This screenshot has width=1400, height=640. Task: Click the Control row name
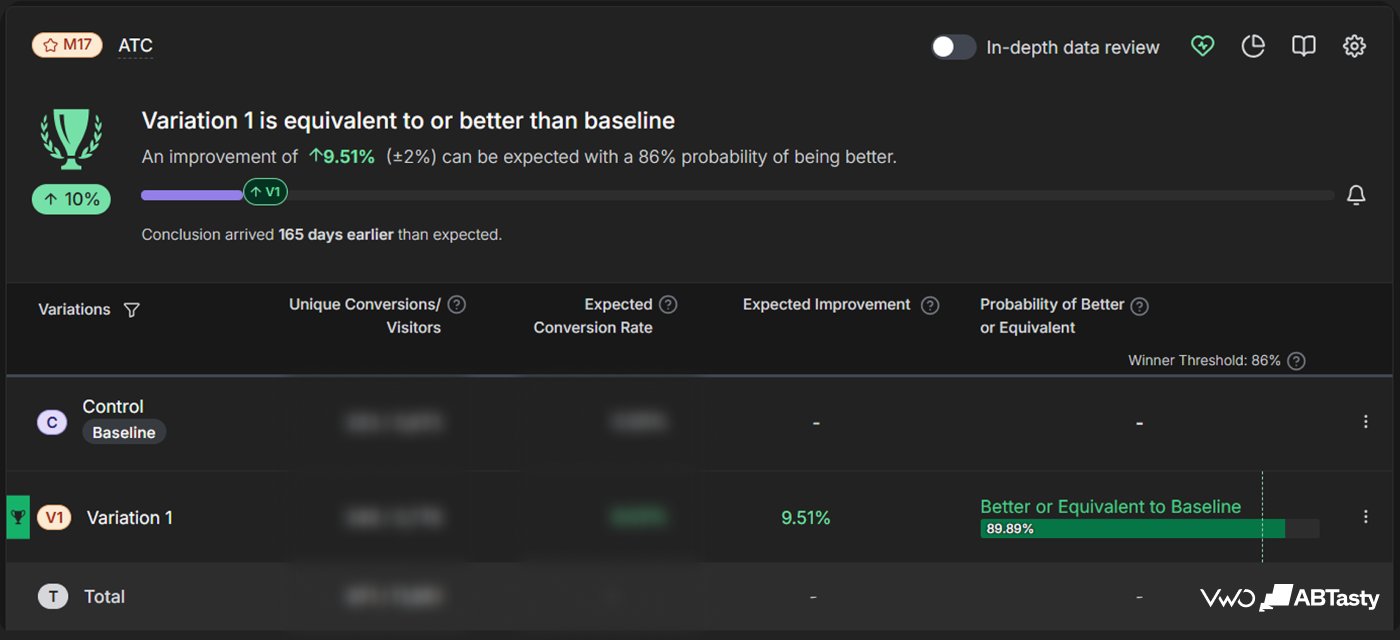[x=113, y=407]
